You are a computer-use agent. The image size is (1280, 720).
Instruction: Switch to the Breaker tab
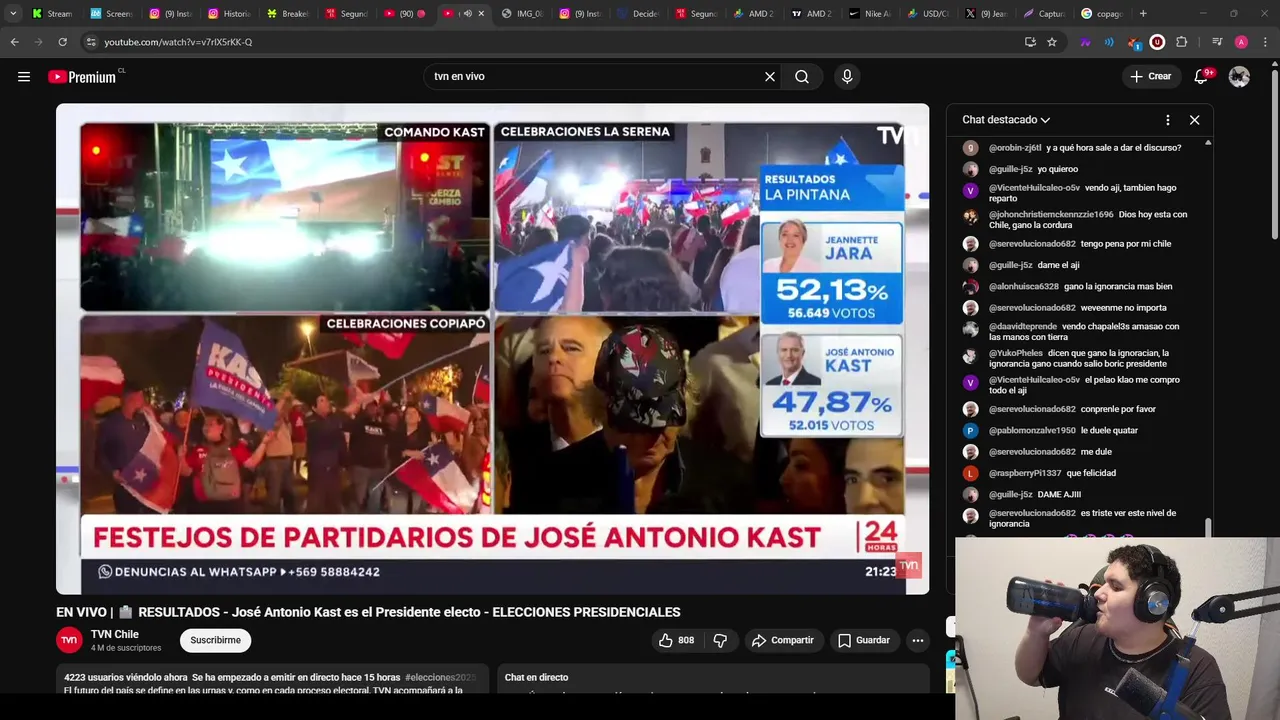(x=288, y=14)
